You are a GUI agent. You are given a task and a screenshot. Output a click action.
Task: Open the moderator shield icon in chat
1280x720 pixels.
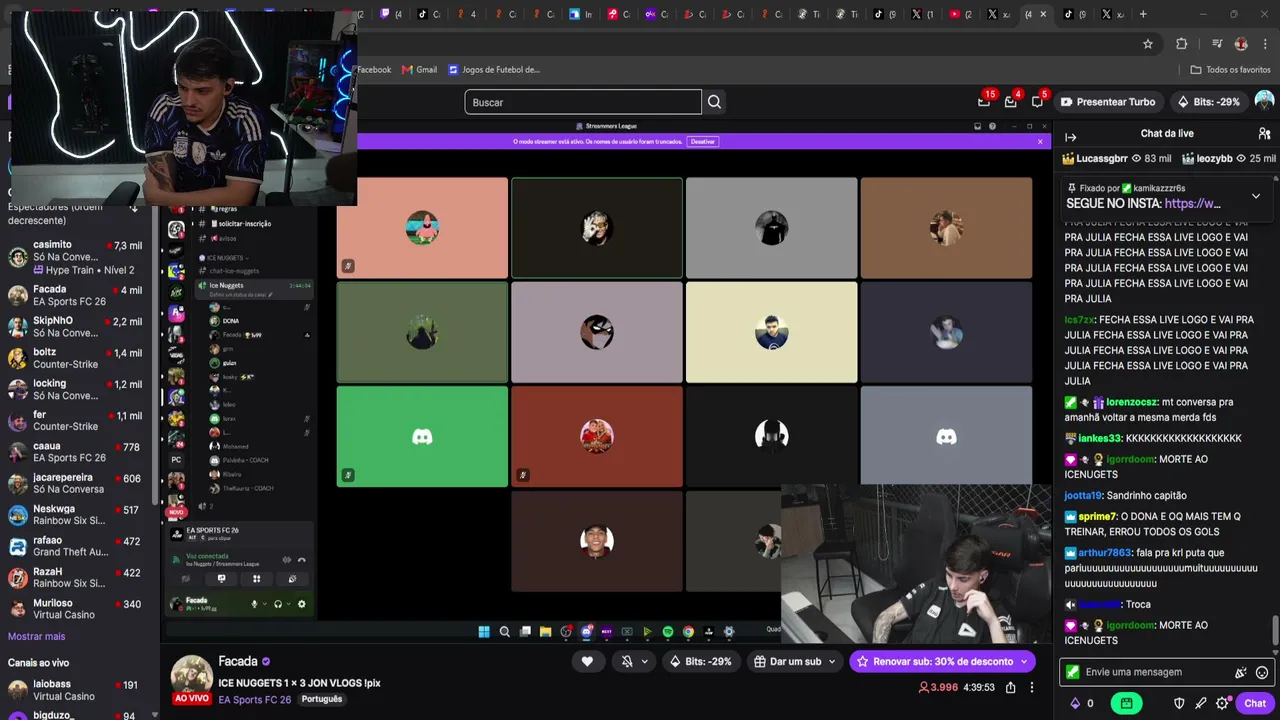click(x=1179, y=703)
